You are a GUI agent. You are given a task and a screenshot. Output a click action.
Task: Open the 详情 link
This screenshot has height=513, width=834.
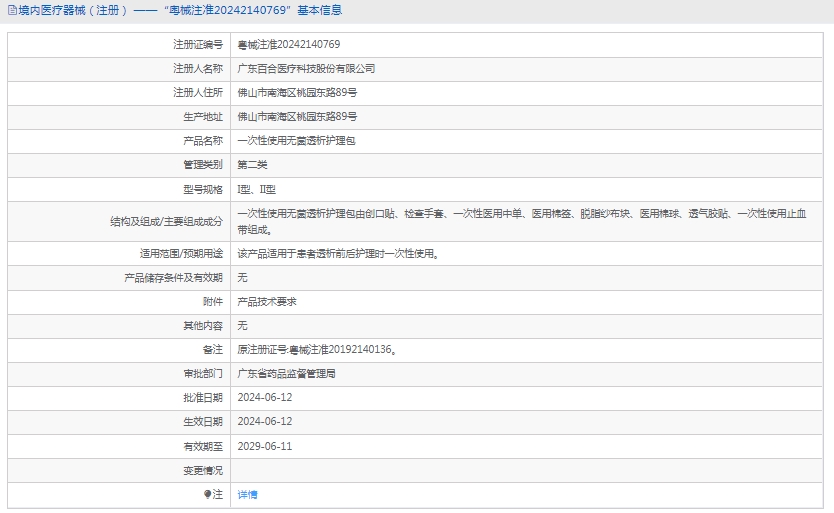tap(247, 495)
